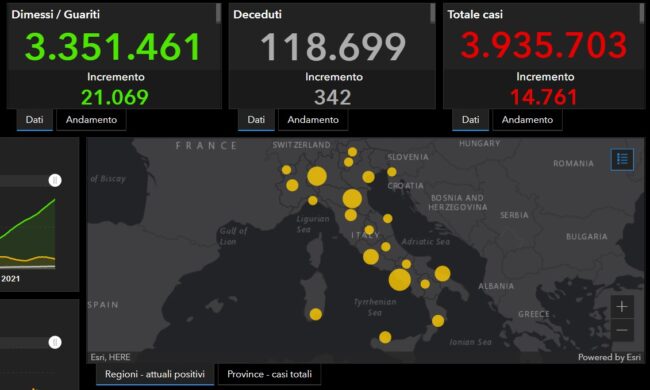Select the bubble above the Ligurian Sea label
650x390 pixels.
point(313,201)
